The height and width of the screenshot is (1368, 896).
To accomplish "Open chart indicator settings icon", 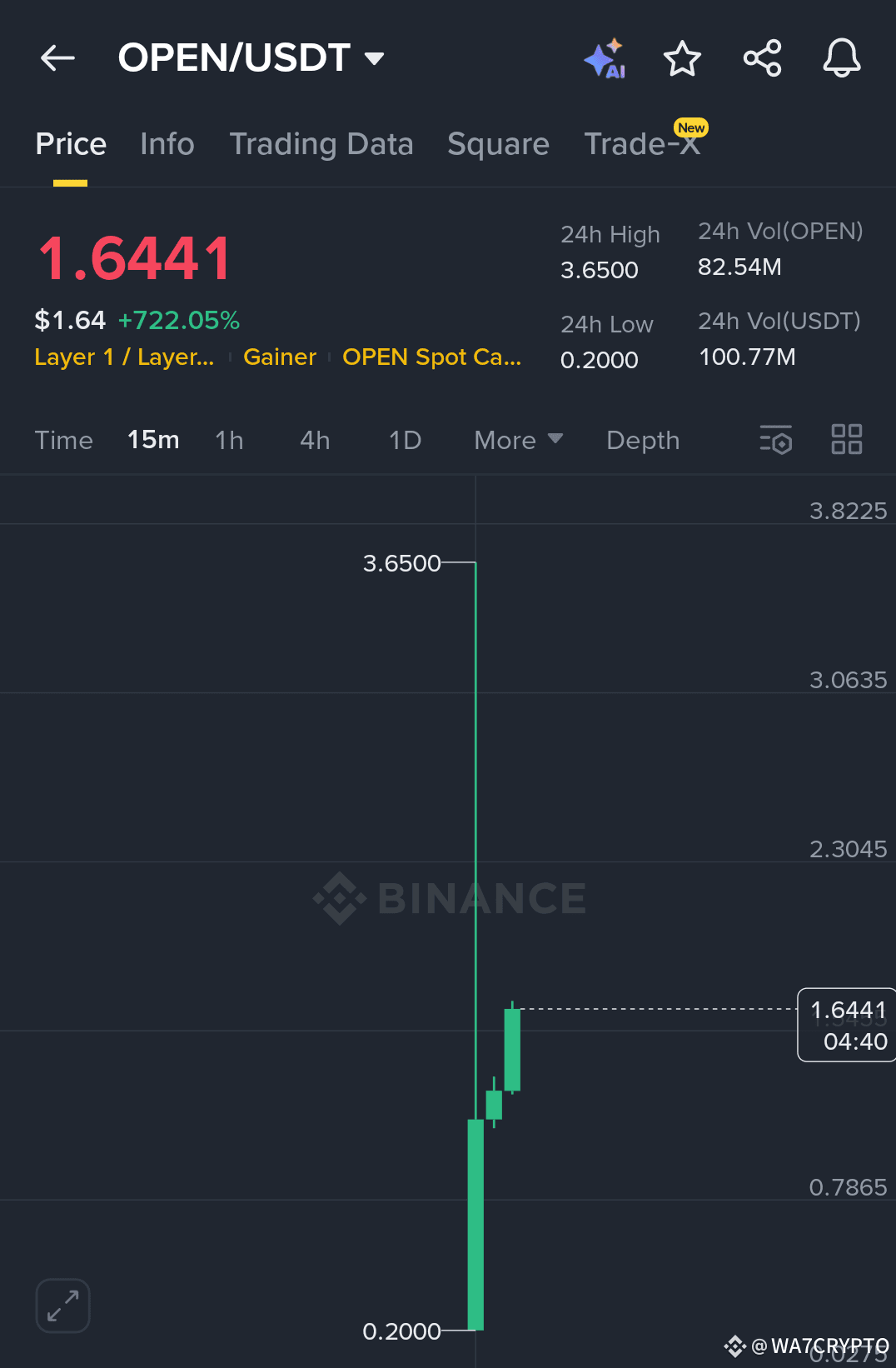I will coord(775,439).
